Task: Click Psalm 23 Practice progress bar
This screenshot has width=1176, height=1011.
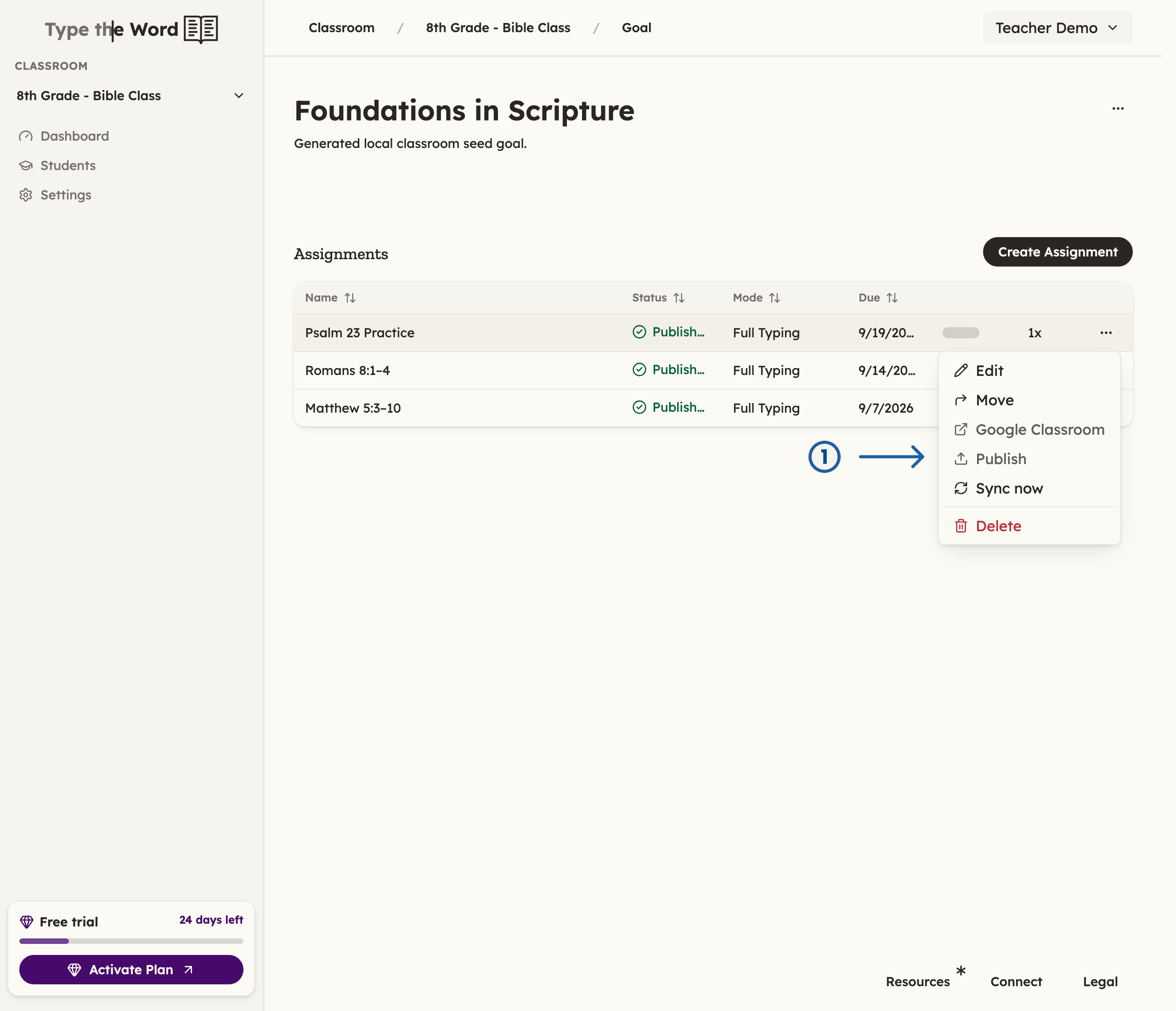Action: 961,333
